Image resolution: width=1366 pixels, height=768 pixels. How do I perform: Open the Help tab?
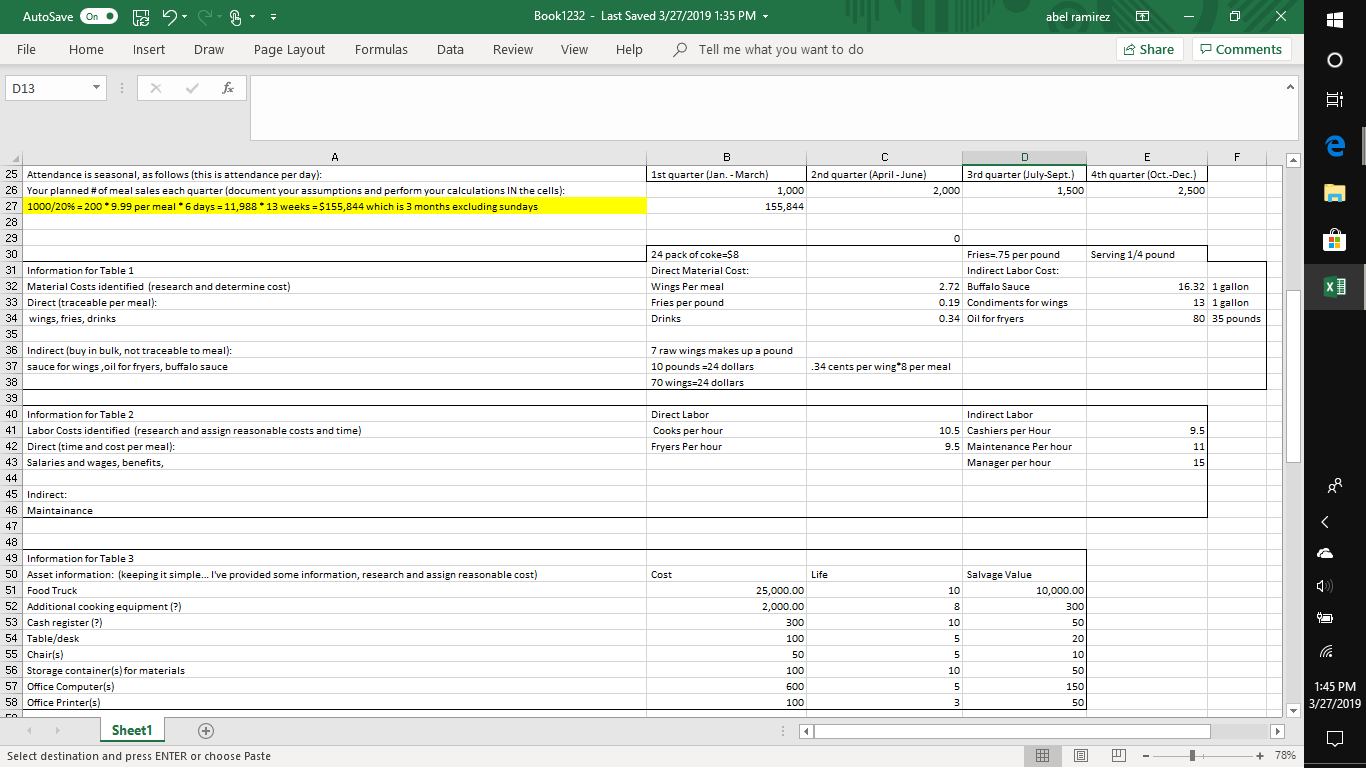(x=629, y=49)
